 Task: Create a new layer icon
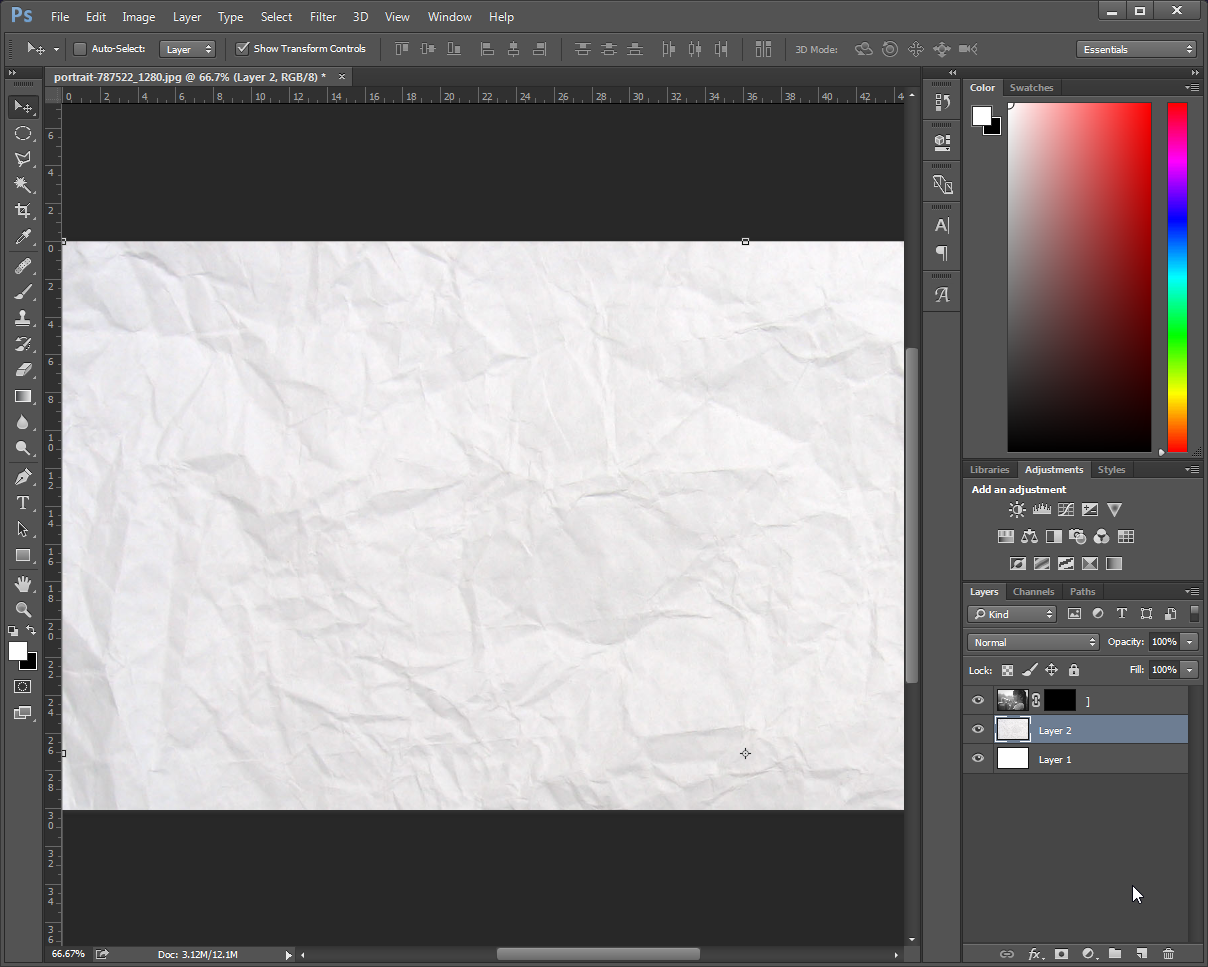(1141, 954)
